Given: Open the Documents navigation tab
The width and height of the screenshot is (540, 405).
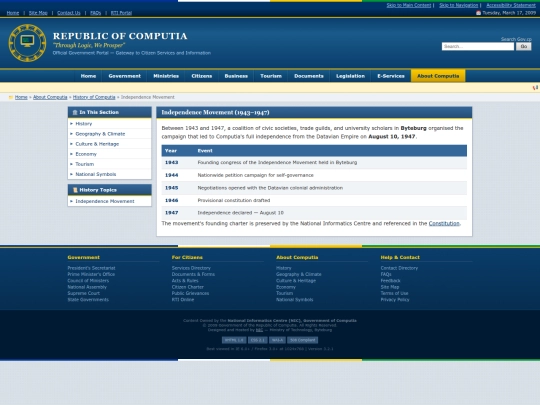Looking at the screenshot, I should click(309, 76).
